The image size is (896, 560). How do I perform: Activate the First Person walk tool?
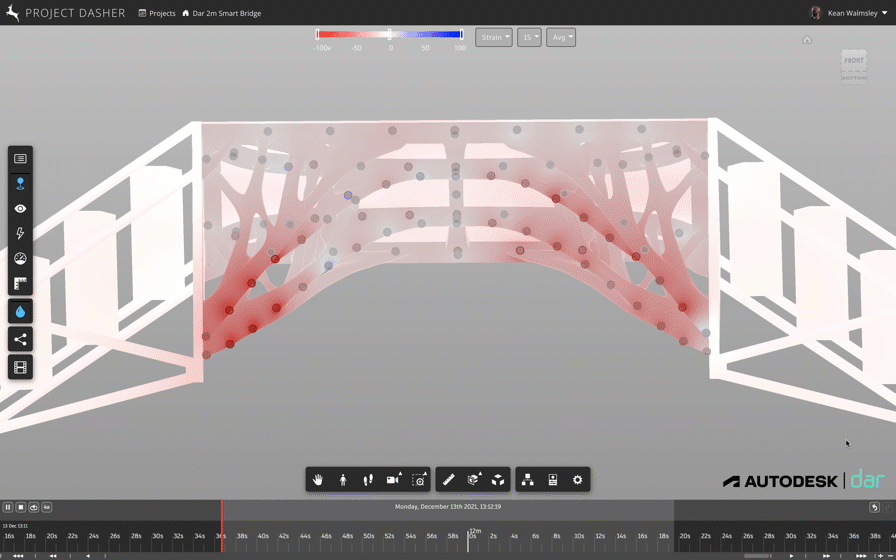coord(343,480)
